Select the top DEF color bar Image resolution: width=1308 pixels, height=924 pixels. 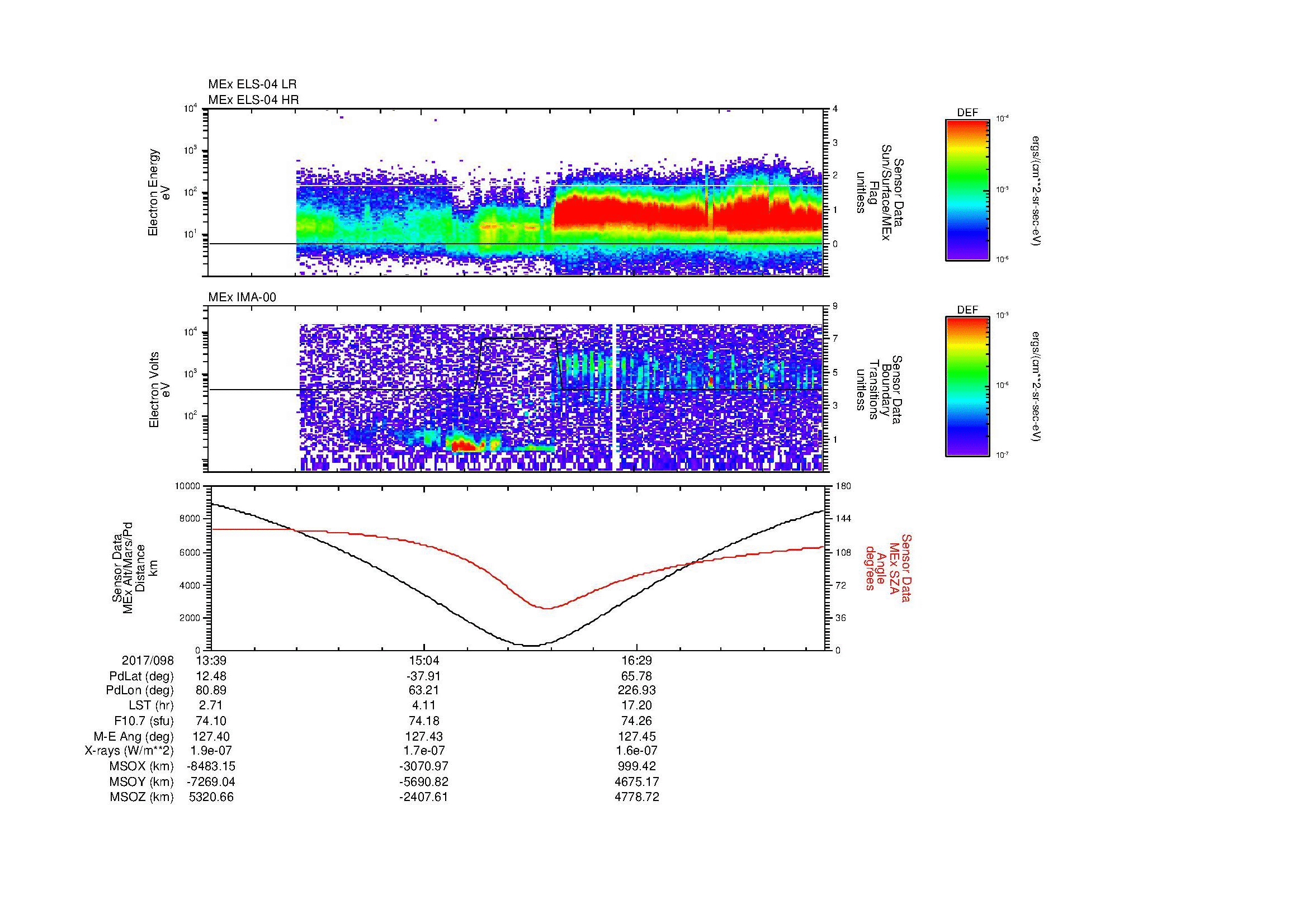[967, 189]
